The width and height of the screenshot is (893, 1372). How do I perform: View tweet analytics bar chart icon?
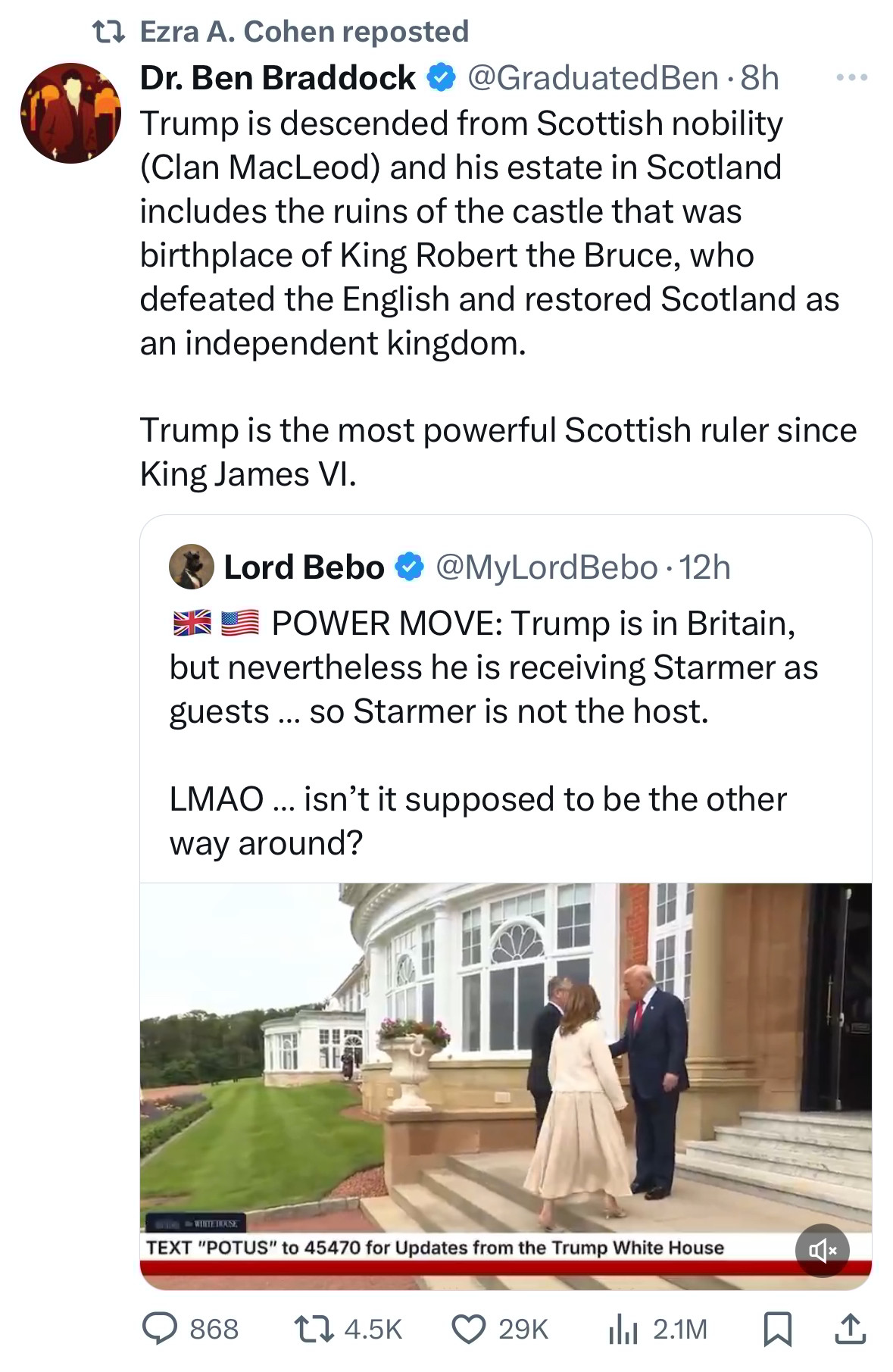[x=623, y=1330]
